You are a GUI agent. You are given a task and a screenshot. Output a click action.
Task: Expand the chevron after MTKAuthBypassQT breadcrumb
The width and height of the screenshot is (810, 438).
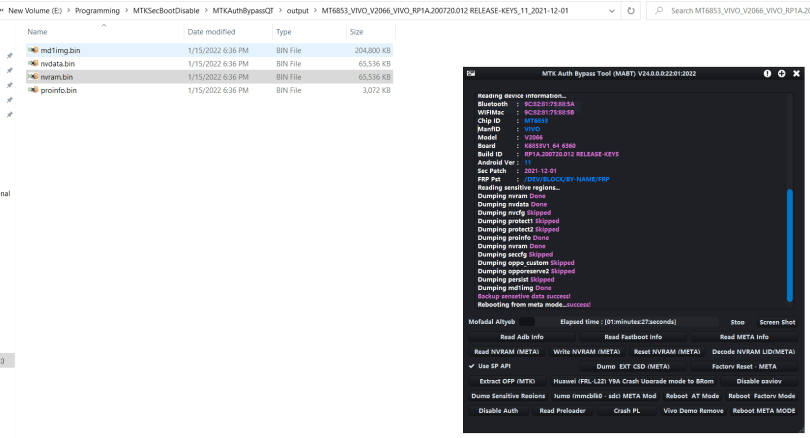coord(280,10)
